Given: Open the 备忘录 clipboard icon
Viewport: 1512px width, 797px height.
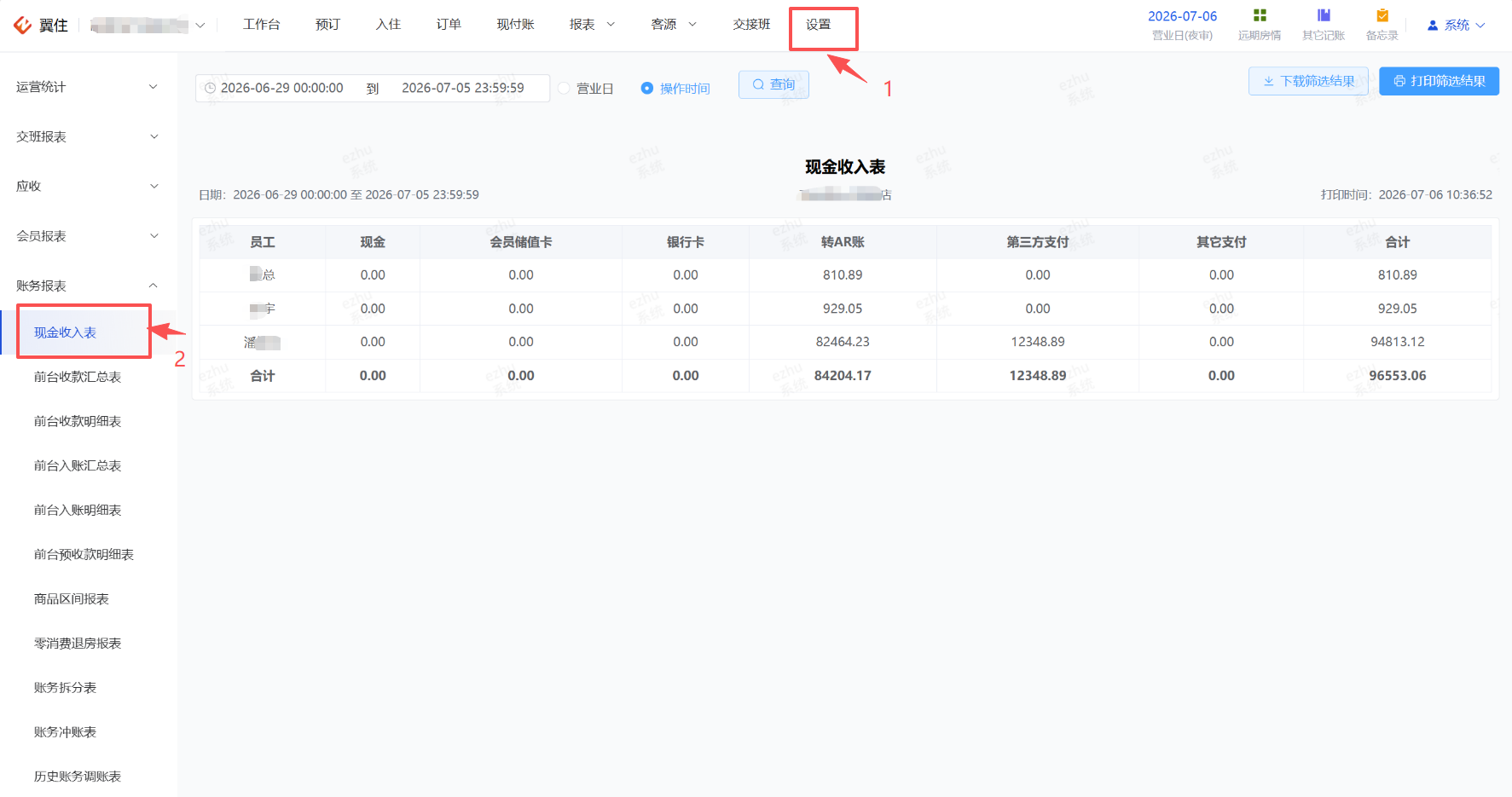Looking at the screenshot, I should [x=1382, y=15].
